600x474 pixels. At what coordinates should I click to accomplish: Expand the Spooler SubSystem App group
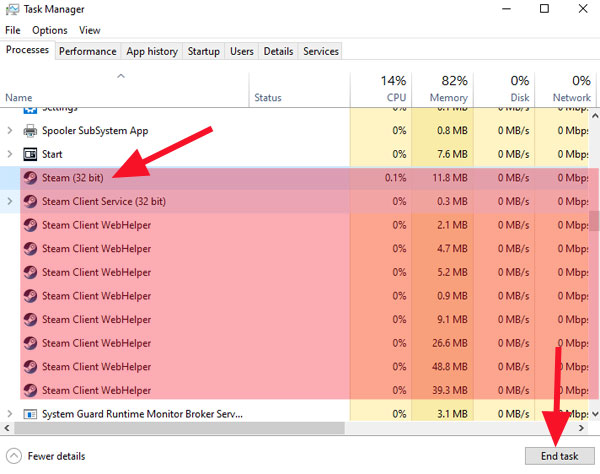(10, 131)
